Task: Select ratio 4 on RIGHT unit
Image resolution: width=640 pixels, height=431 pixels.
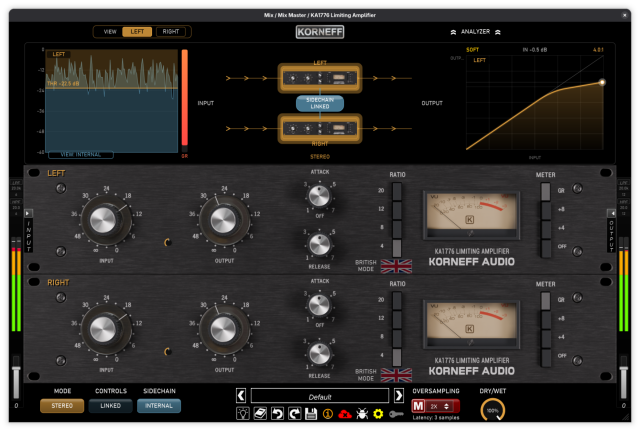Action: coord(396,357)
